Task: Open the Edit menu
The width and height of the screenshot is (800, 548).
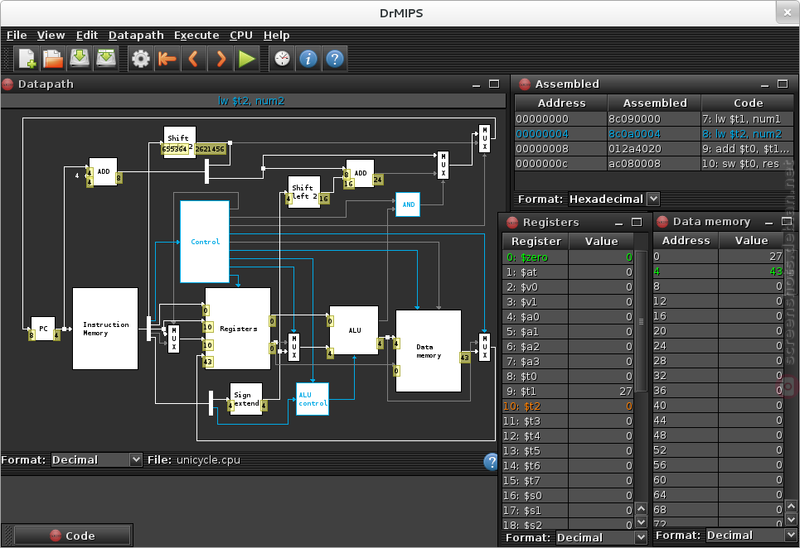Action: click(x=87, y=35)
